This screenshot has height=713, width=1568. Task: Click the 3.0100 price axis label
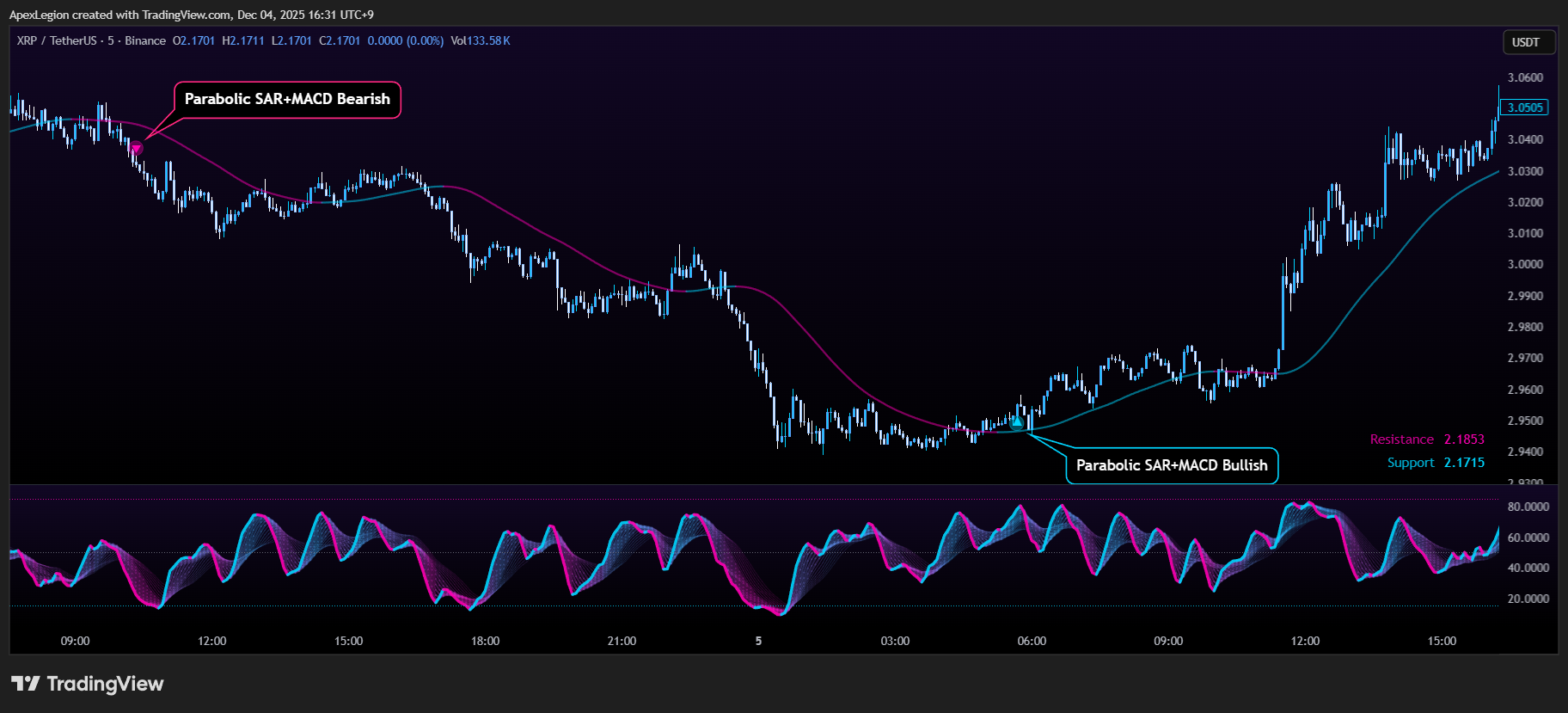(x=1526, y=233)
